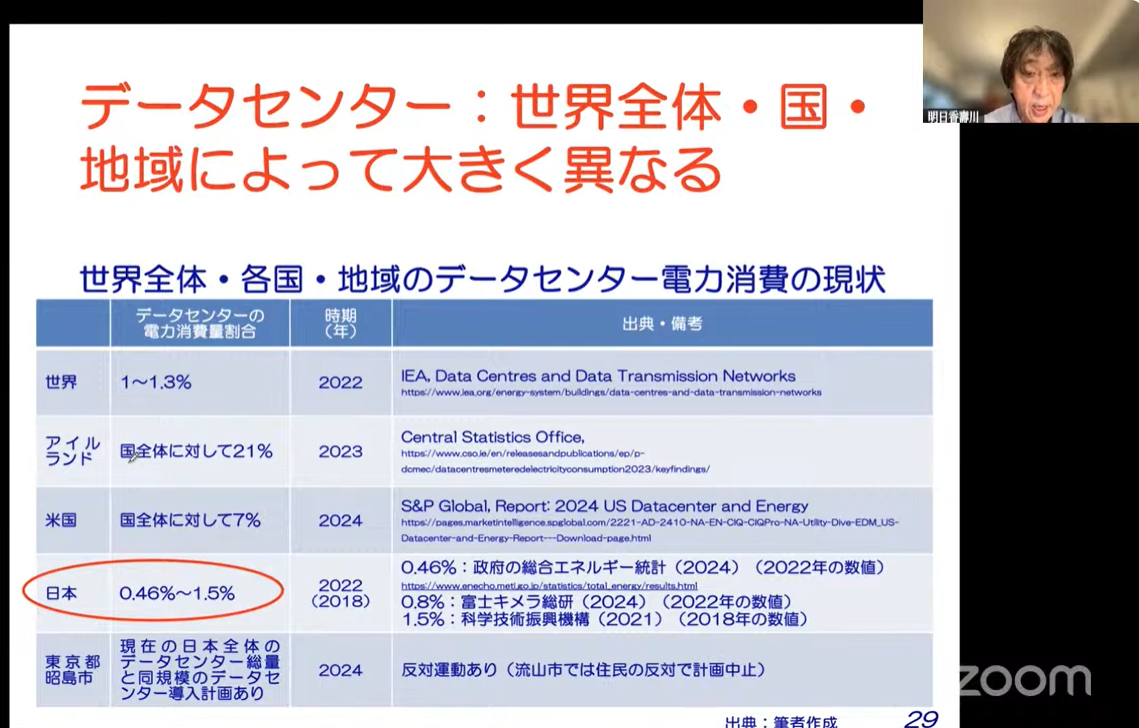Viewport: 1139px width, 728px height.
Task: Open the IEA data centres URL link
Action: [611, 393]
